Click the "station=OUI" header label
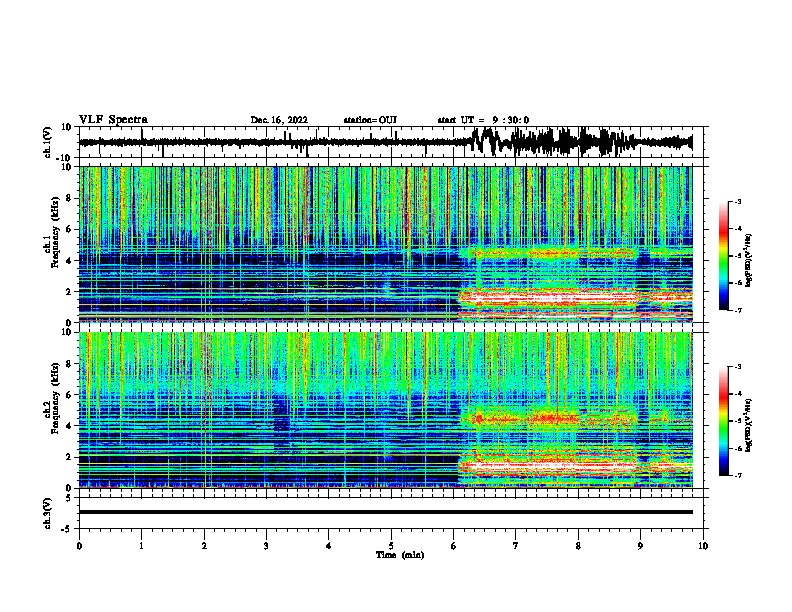 [x=370, y=120]
